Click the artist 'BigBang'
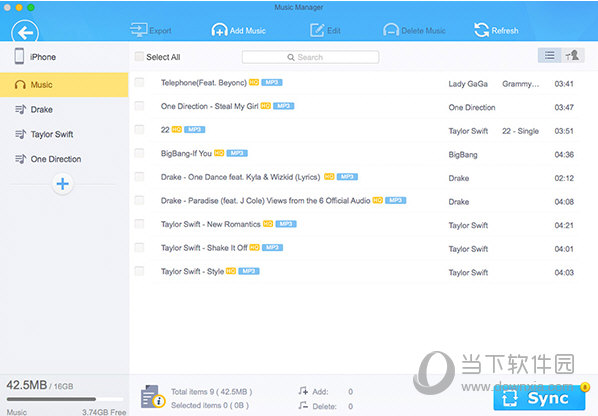598x416 pixels. 463,155
